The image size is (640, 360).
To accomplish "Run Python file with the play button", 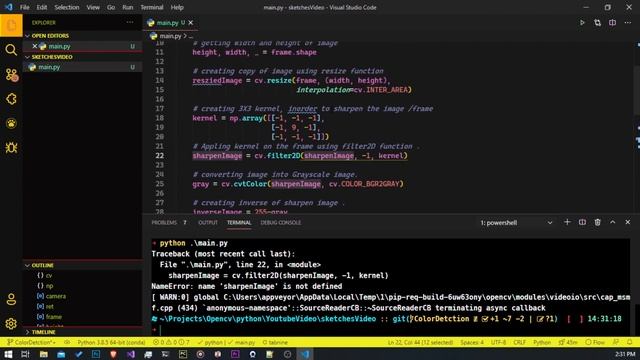I will coord(582,23).
